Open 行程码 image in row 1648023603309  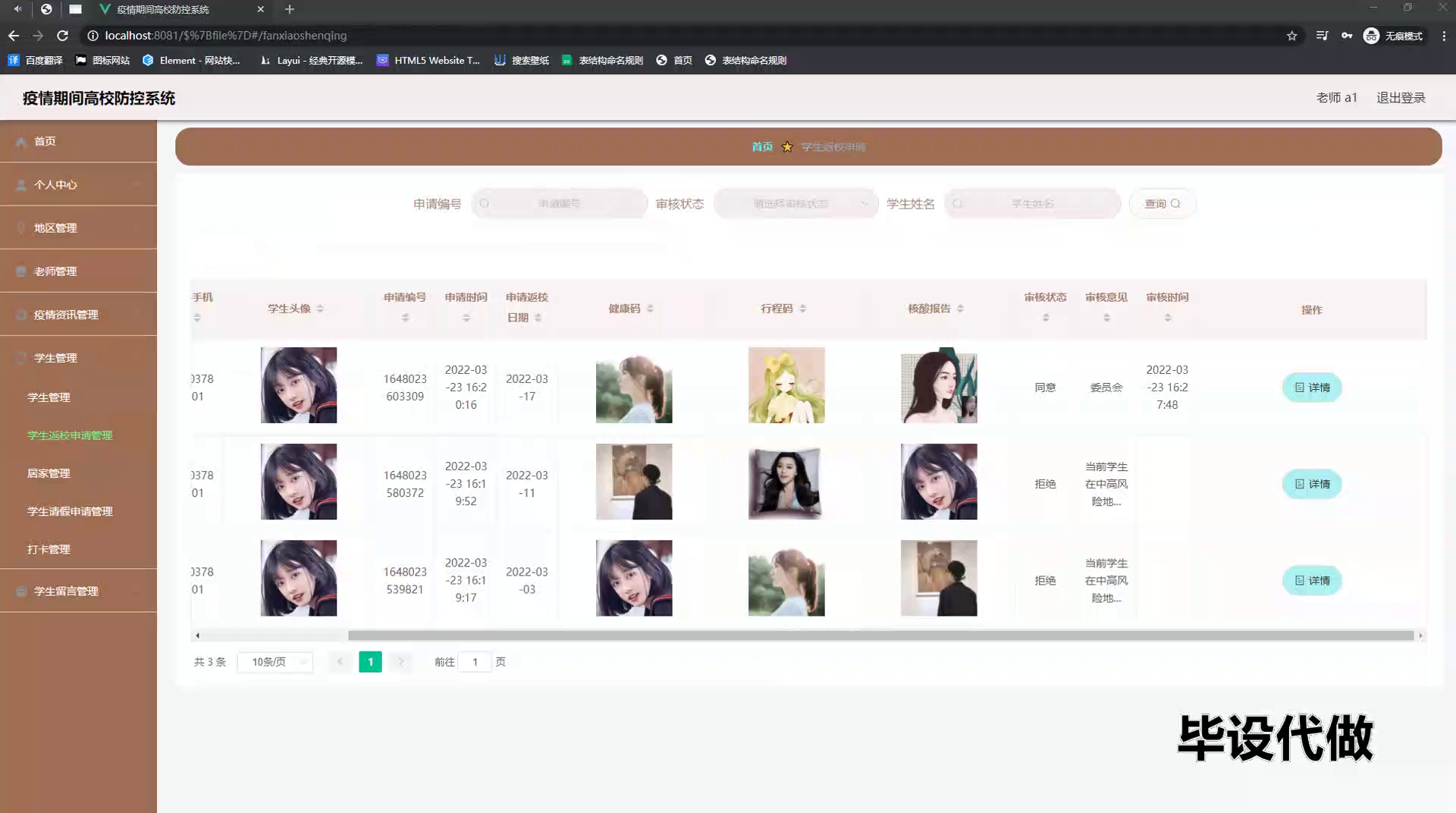[786, 385]
